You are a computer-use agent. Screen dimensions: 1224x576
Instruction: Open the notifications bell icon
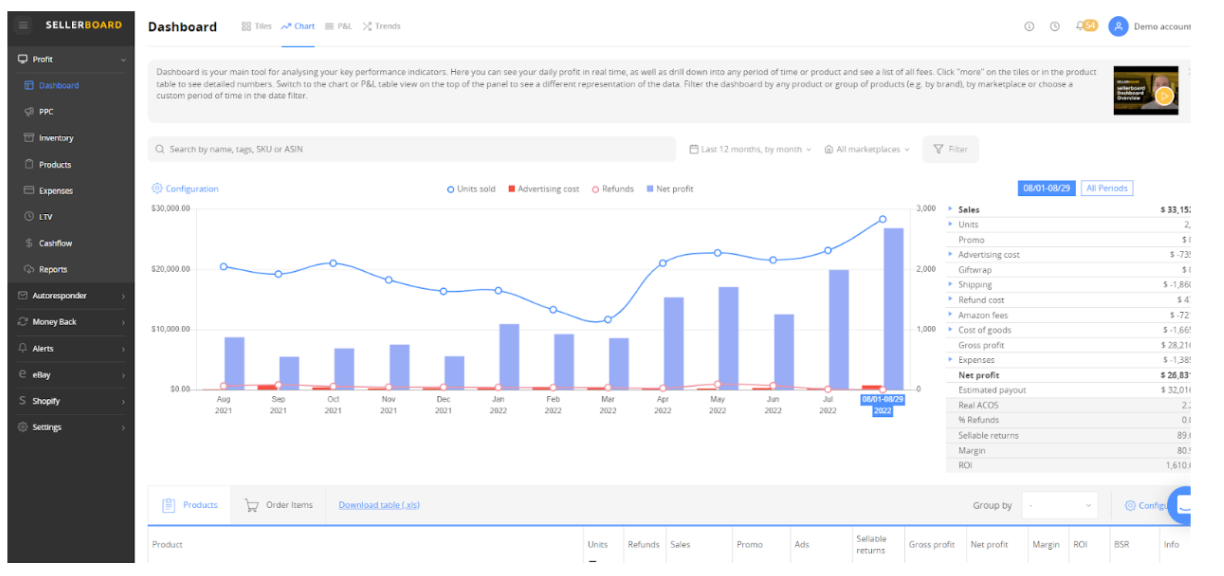(x=1080, y=26)
